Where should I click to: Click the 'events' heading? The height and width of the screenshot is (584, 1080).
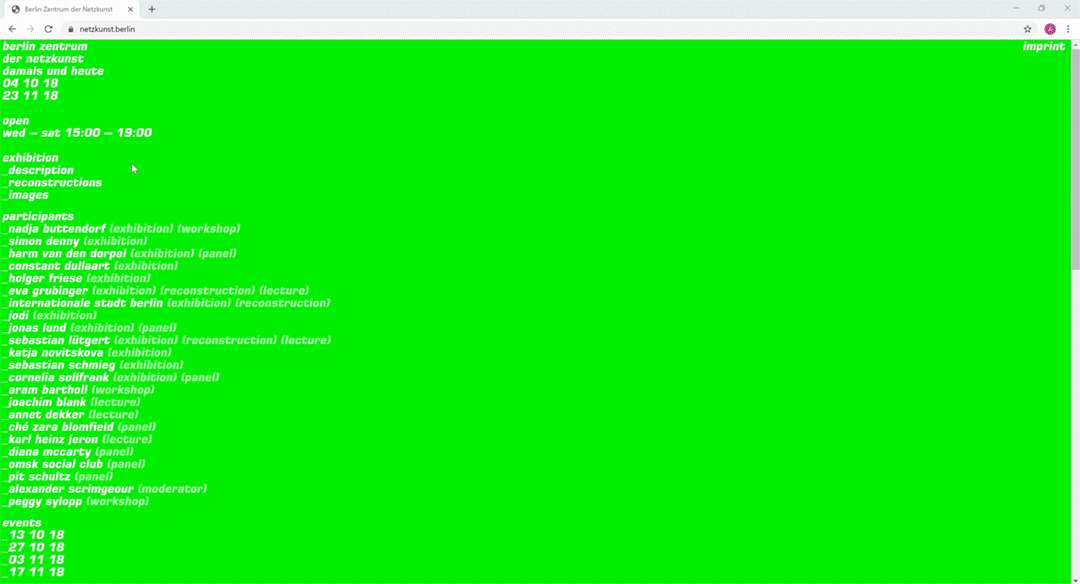pyautogui.click(x=22, y=523)
